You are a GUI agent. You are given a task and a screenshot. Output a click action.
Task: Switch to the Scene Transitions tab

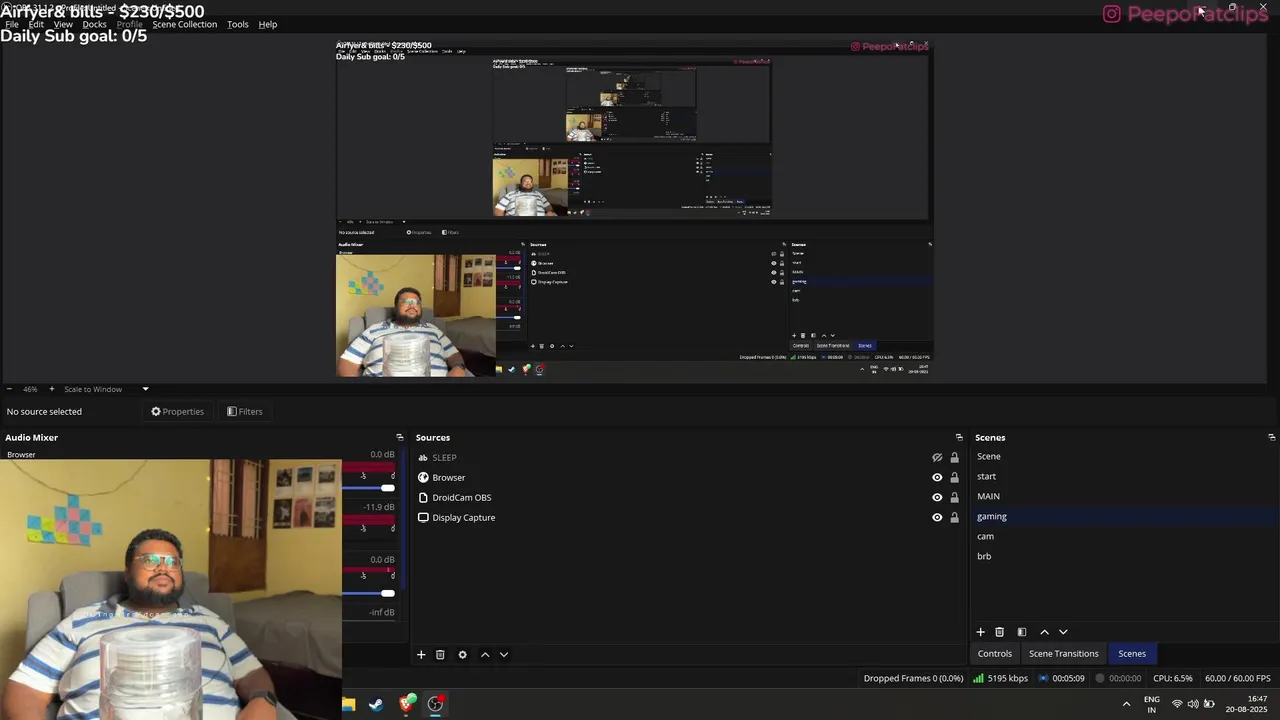click(1064, 654)
